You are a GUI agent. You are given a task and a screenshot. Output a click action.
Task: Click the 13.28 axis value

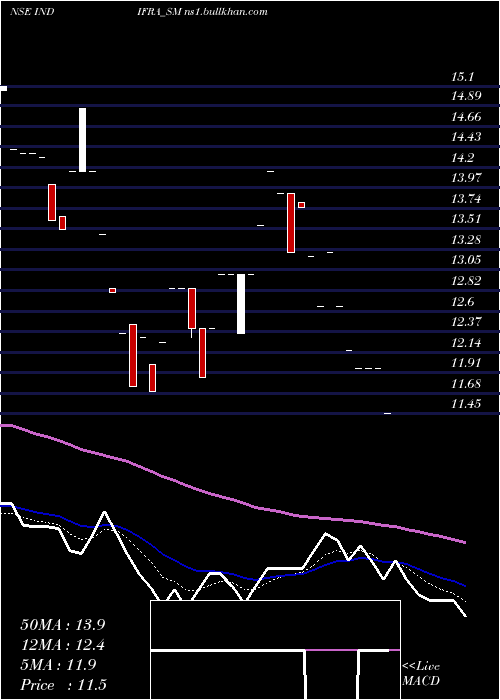pos(466,240)
